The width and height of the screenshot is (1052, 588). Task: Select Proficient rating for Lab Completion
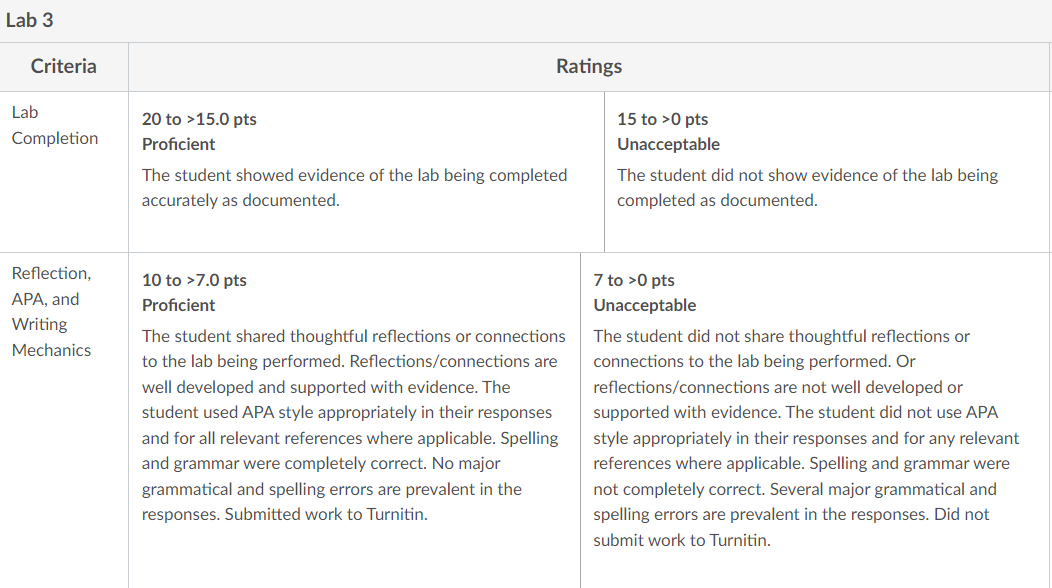point(178,144)
